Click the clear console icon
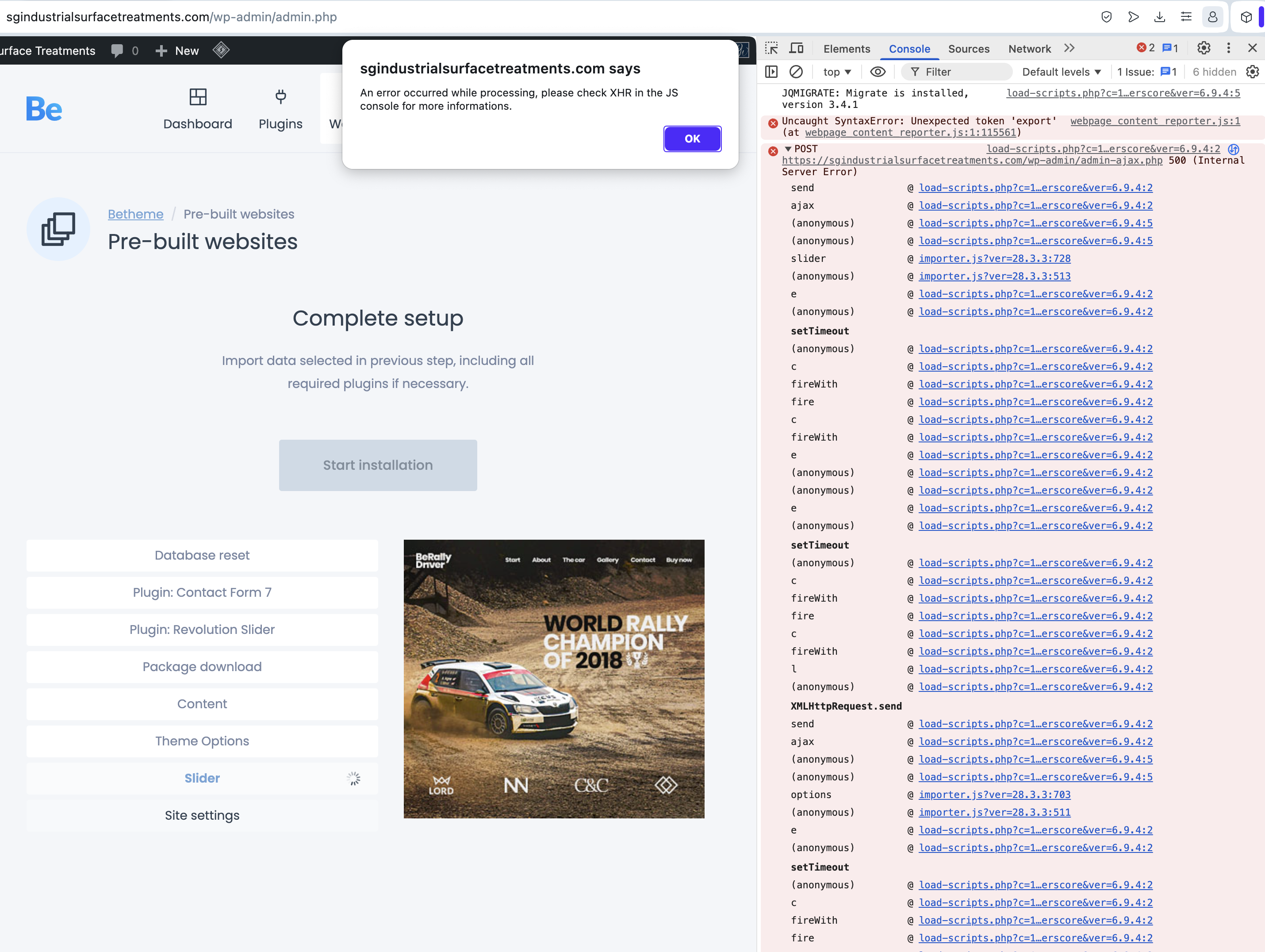Image resolution: width=1265 pixels, height=952 pixels. (x=796, y=72)
